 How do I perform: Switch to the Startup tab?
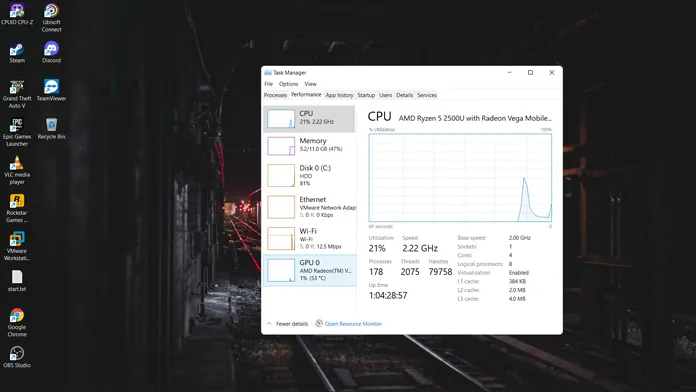(366, 95)
